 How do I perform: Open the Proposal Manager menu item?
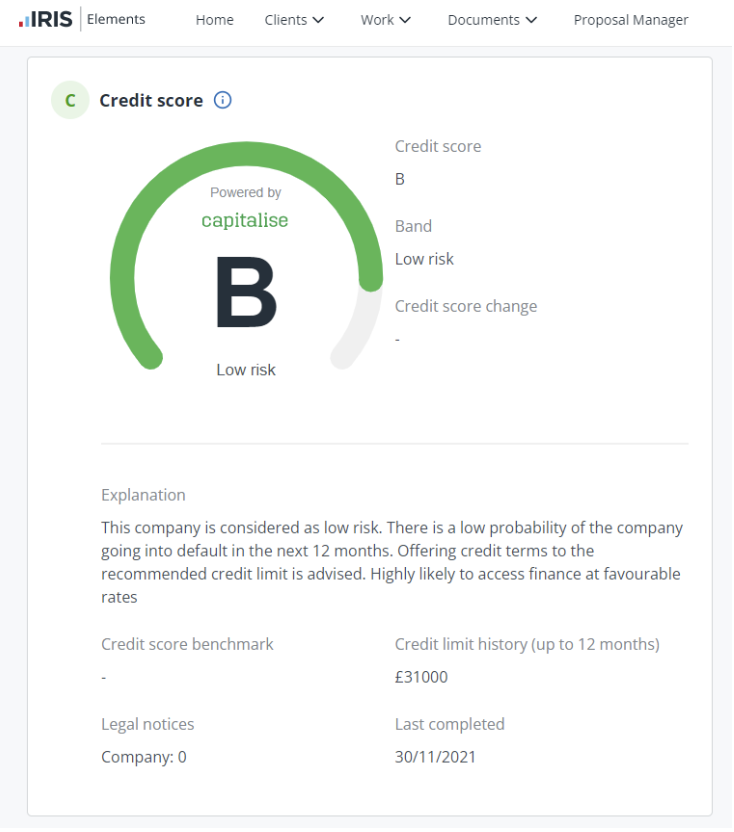pos(632,20)
